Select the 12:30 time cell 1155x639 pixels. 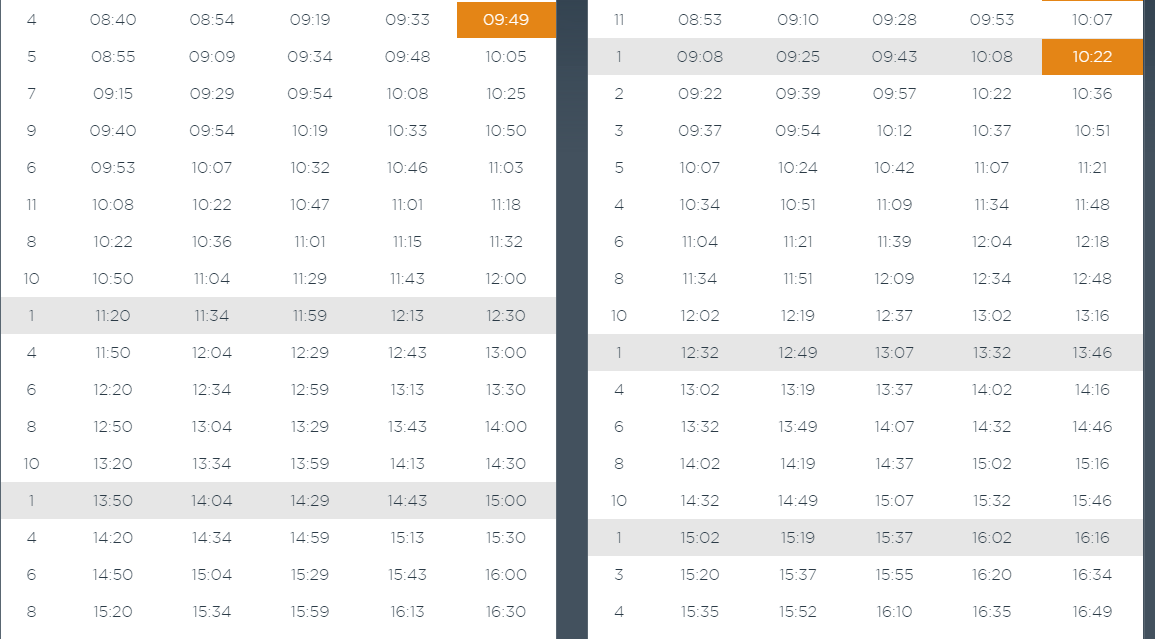coord(506,315)
